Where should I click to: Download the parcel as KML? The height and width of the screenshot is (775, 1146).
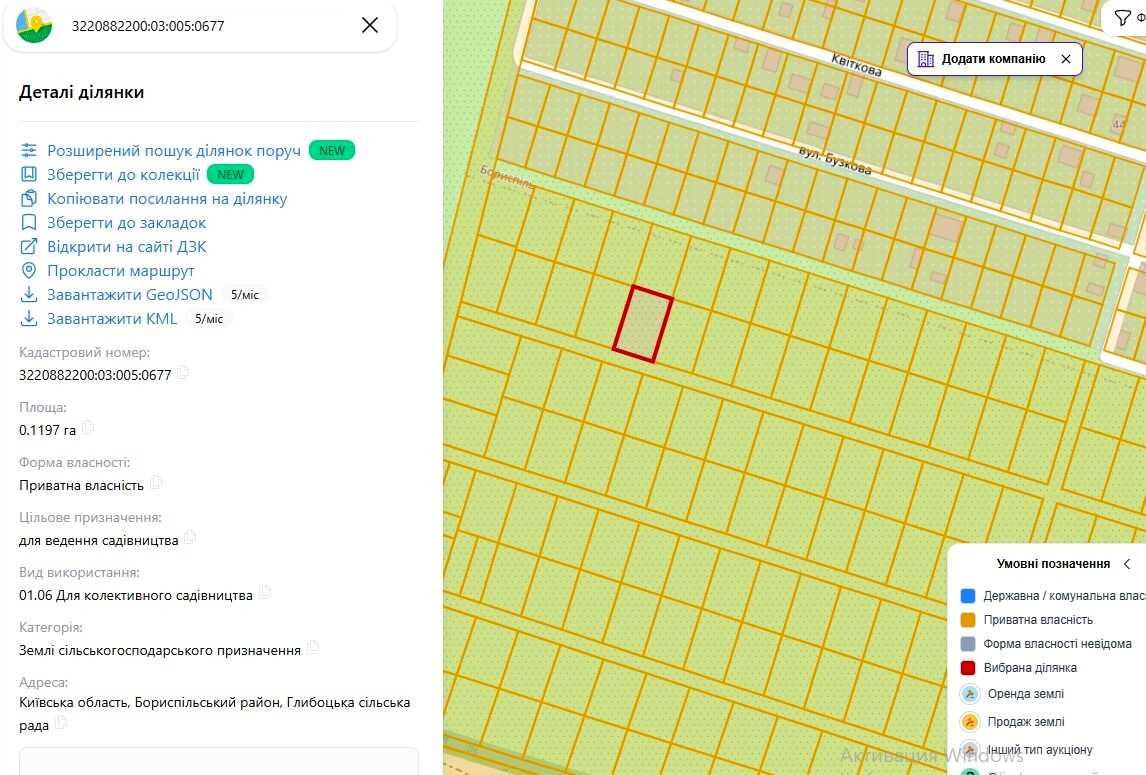(112, 319)
